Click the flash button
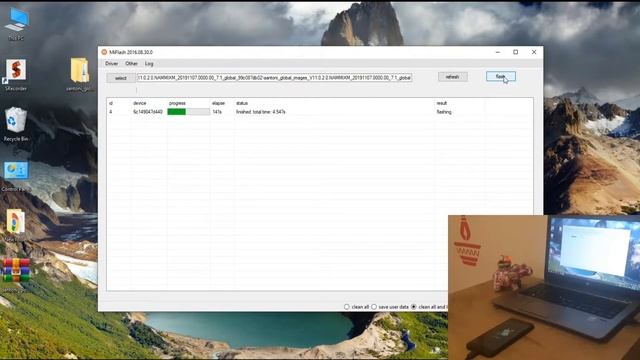This screenshot has width=640, height=360. point(501,76)
